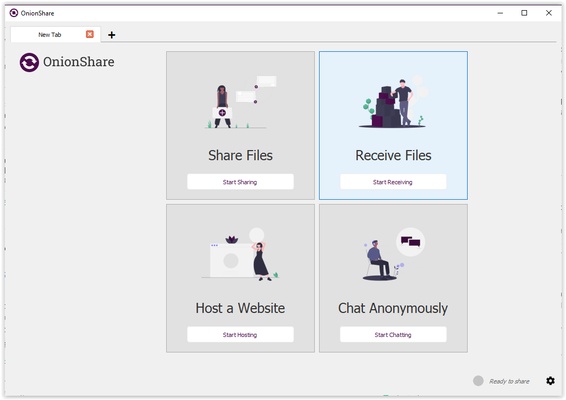Click the OnionShare title bar app icon
The width and height of the screenshot is (566, 400).
[14, 13]
